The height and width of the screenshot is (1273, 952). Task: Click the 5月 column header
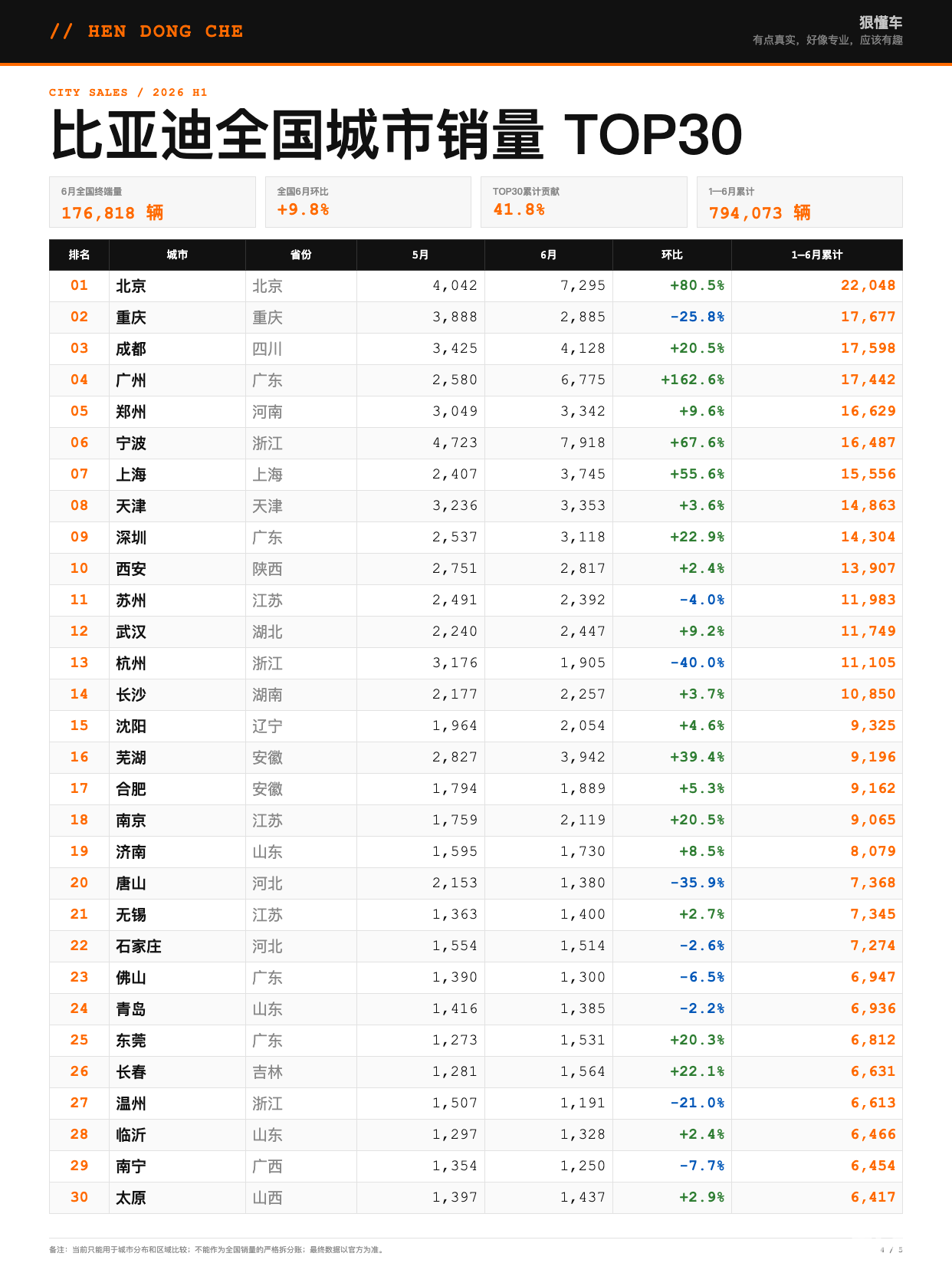click(420, 255)
